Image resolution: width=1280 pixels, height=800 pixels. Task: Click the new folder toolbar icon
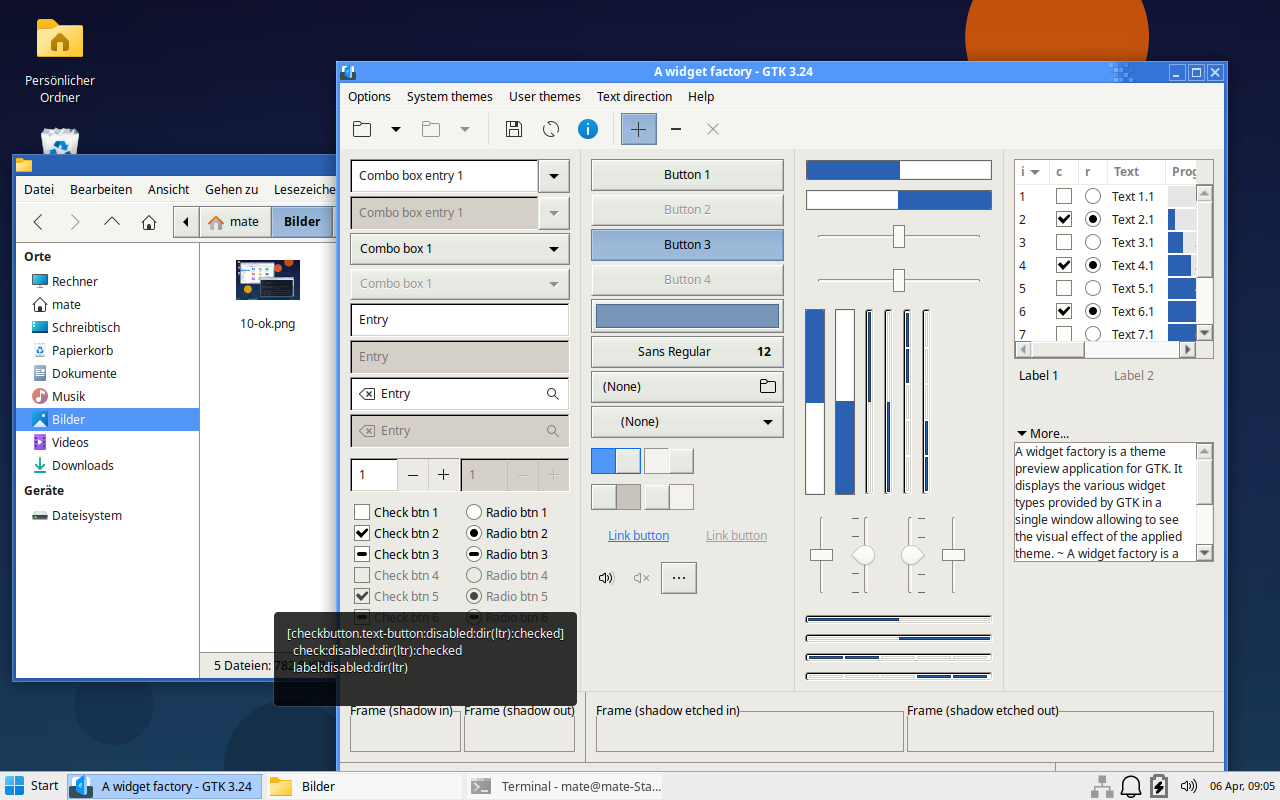tap(362, 129)
